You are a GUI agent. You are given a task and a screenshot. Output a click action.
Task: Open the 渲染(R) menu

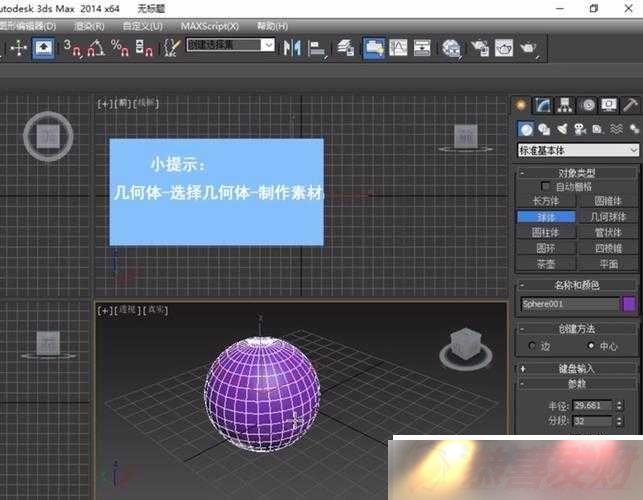pos(89,26)
